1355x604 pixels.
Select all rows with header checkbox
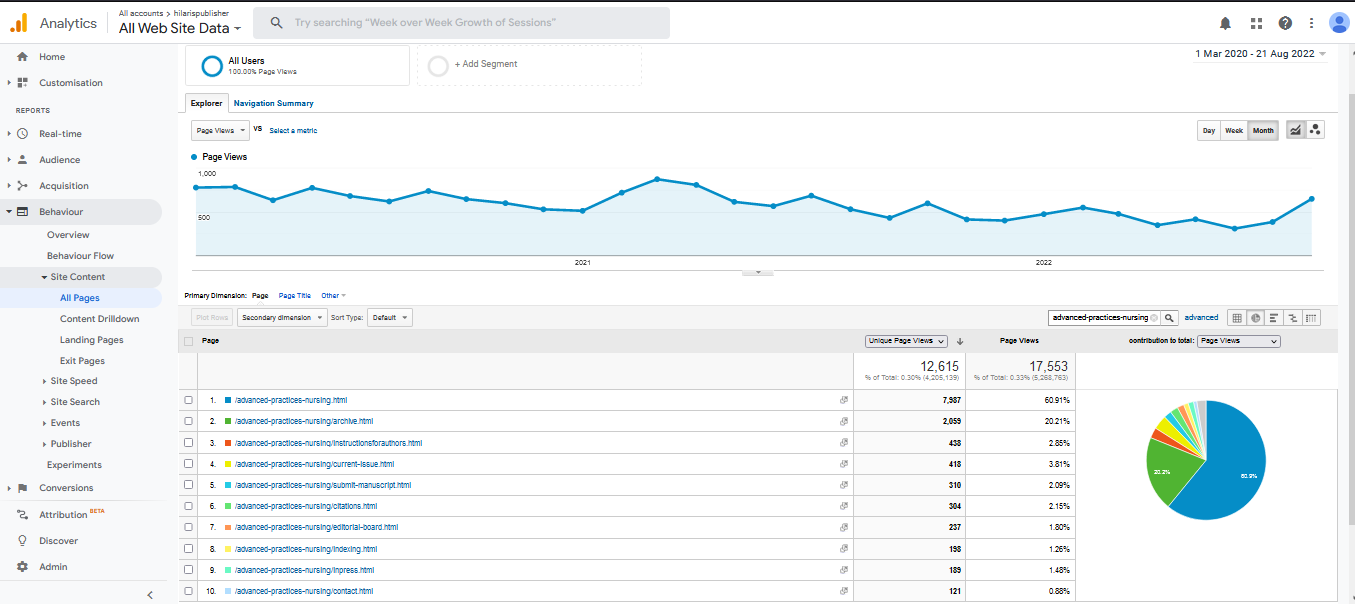188,341
